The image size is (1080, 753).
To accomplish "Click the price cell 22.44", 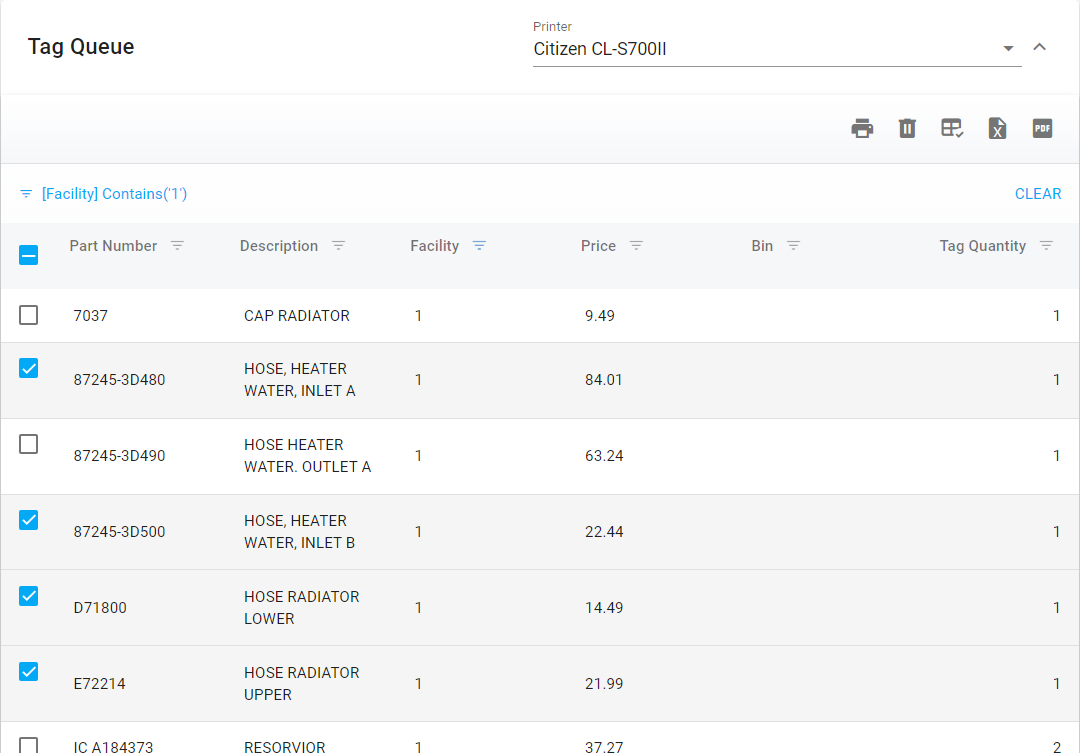I will [604, 532].
